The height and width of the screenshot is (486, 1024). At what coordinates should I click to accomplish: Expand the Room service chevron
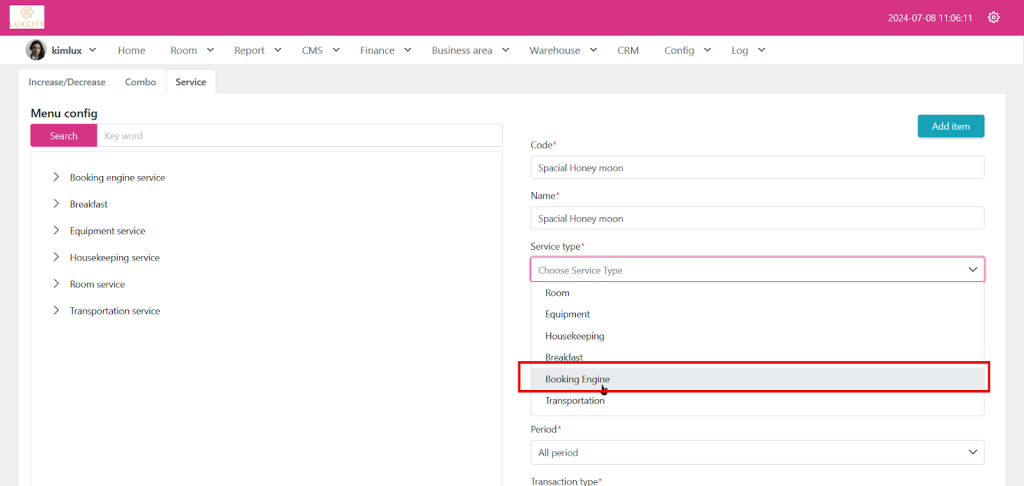(56, 284)
